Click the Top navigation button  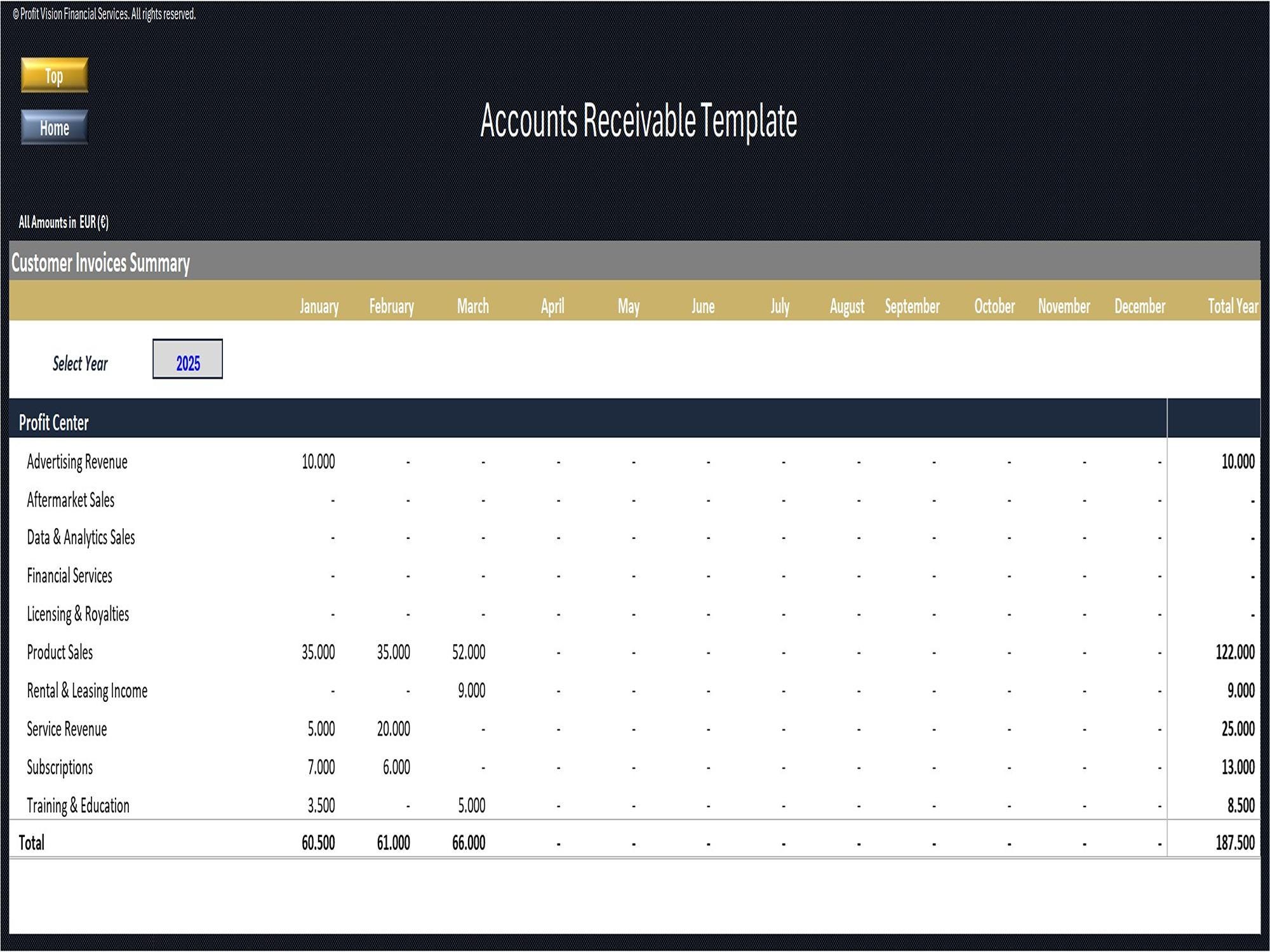53,77
